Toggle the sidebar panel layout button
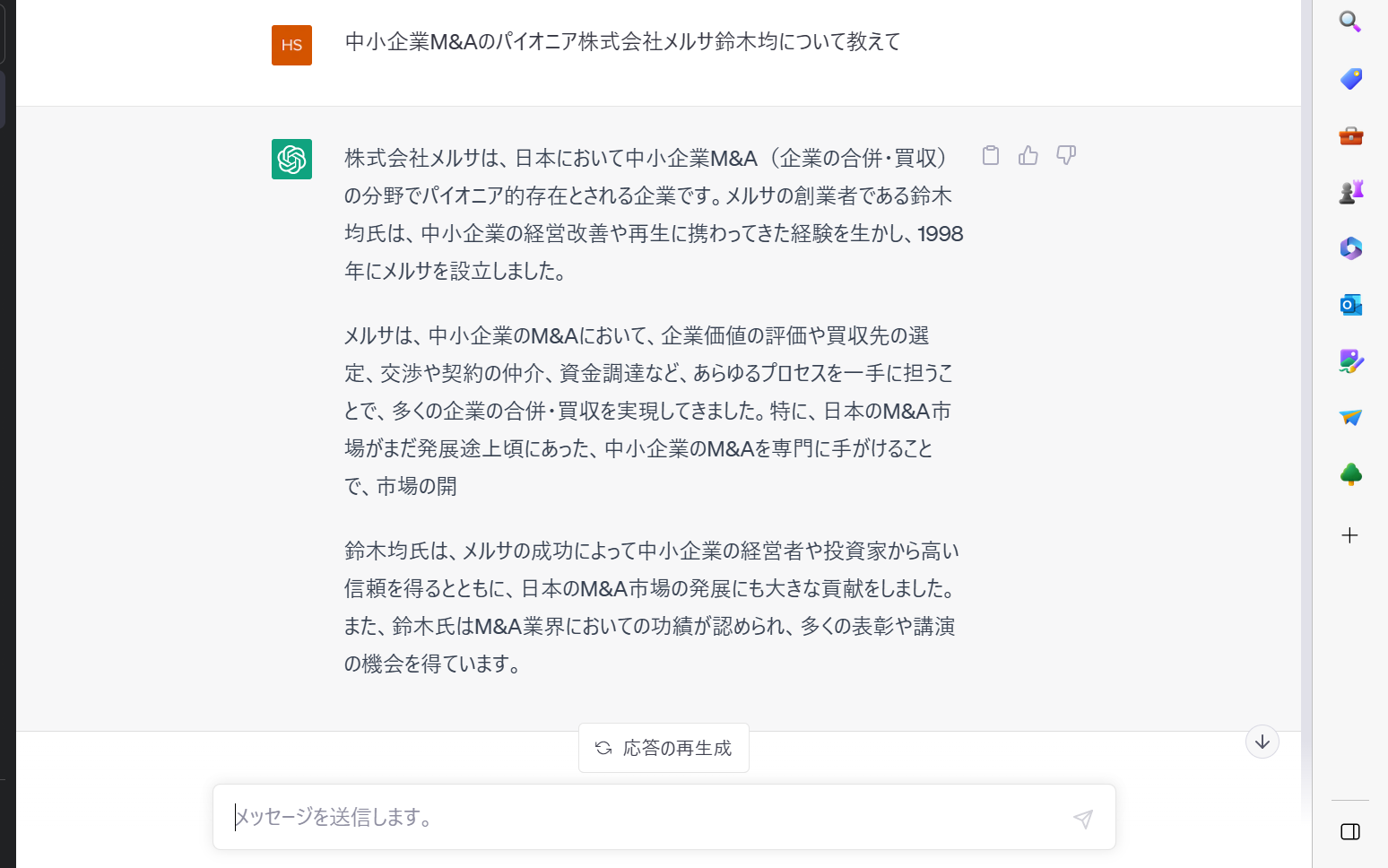Viewport: 1388px width, 868px height. point(1350,832)
